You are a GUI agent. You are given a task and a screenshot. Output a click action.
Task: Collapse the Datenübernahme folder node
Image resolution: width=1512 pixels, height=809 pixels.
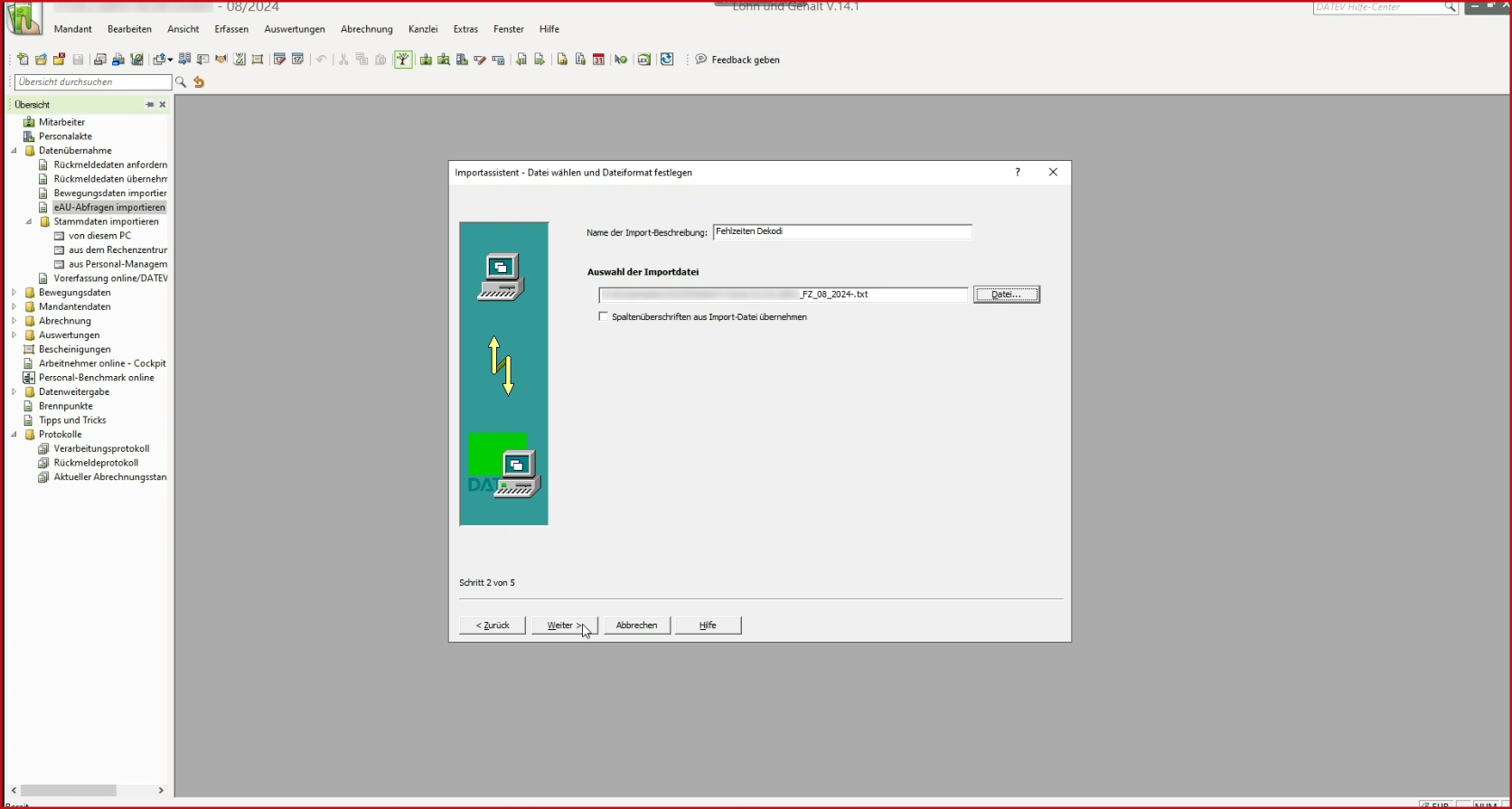[14, 151]
